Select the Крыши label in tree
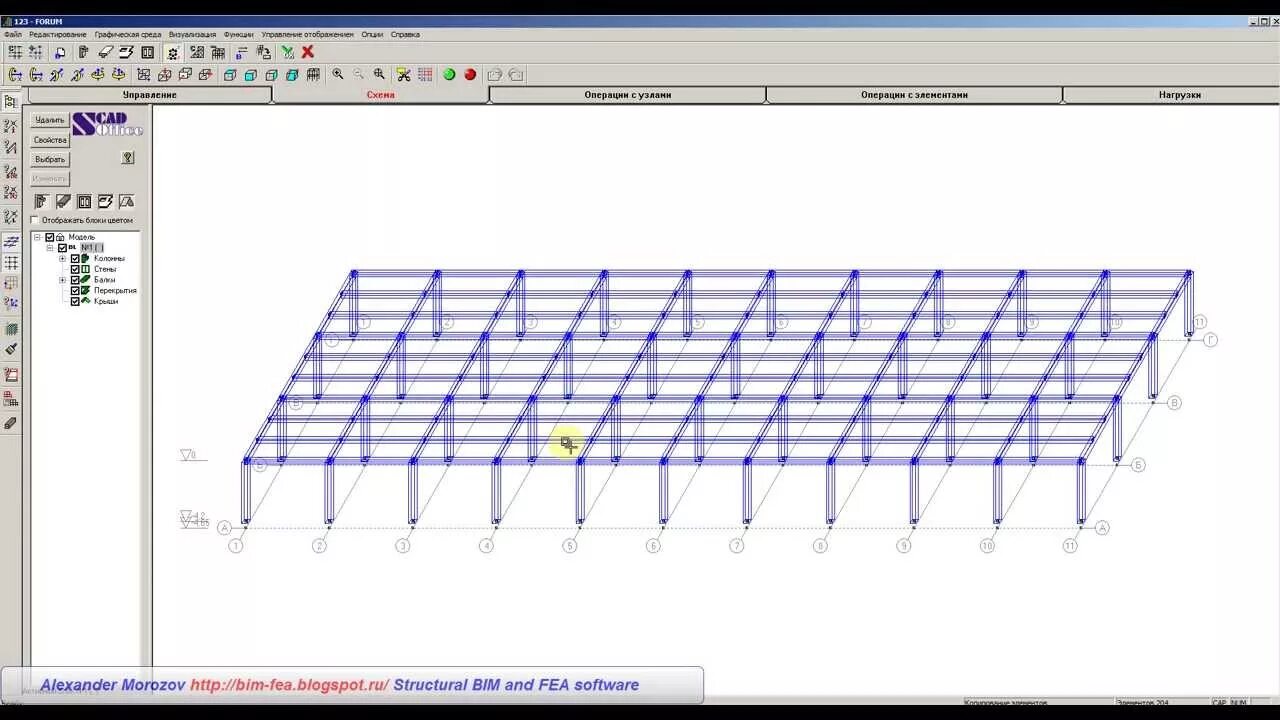The width and height of the screenshot is (1280, 720). 106,301
